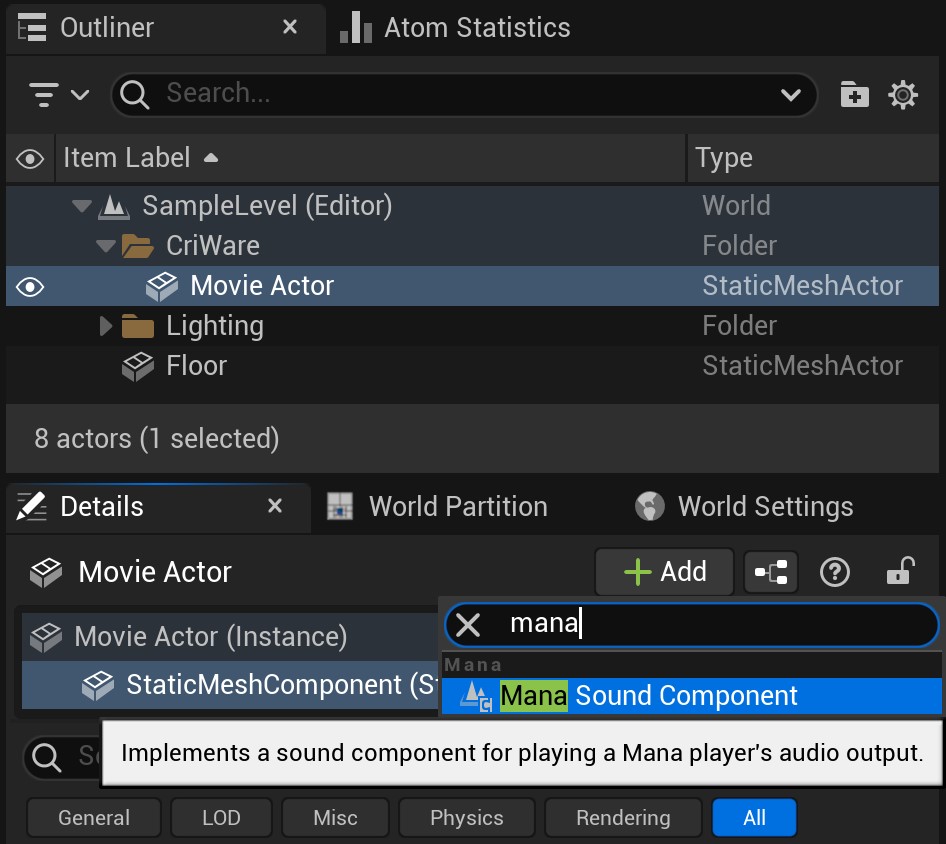
Task: Expand the Lighting folder
Action: click(x=104, y=325)
